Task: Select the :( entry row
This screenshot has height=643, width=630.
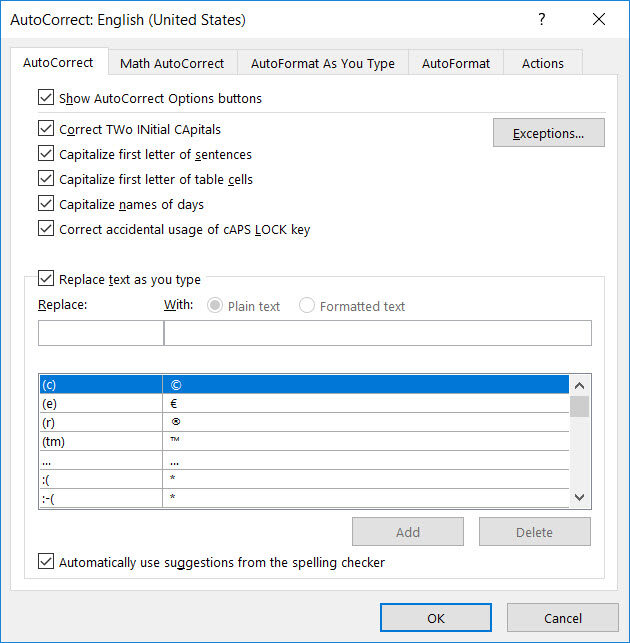Action: pyautogui.click(x=304, y=479)
